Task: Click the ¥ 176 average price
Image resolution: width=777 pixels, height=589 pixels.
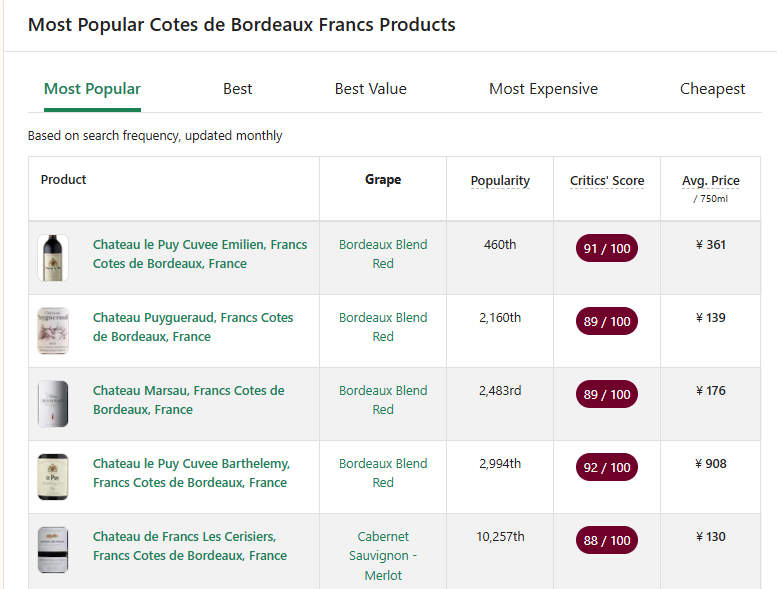Action: pyautogui.click(x=711, y=390)
